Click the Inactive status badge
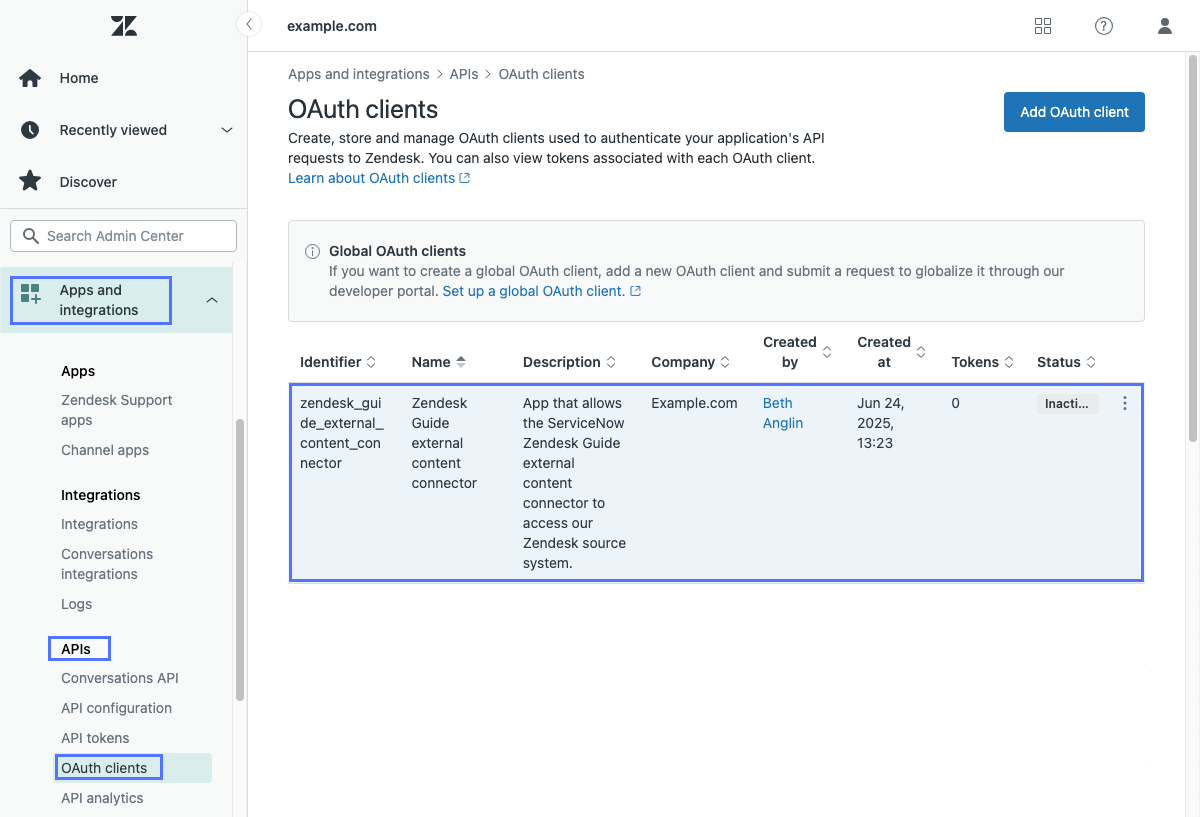1200x817 pixels. 1067,404
